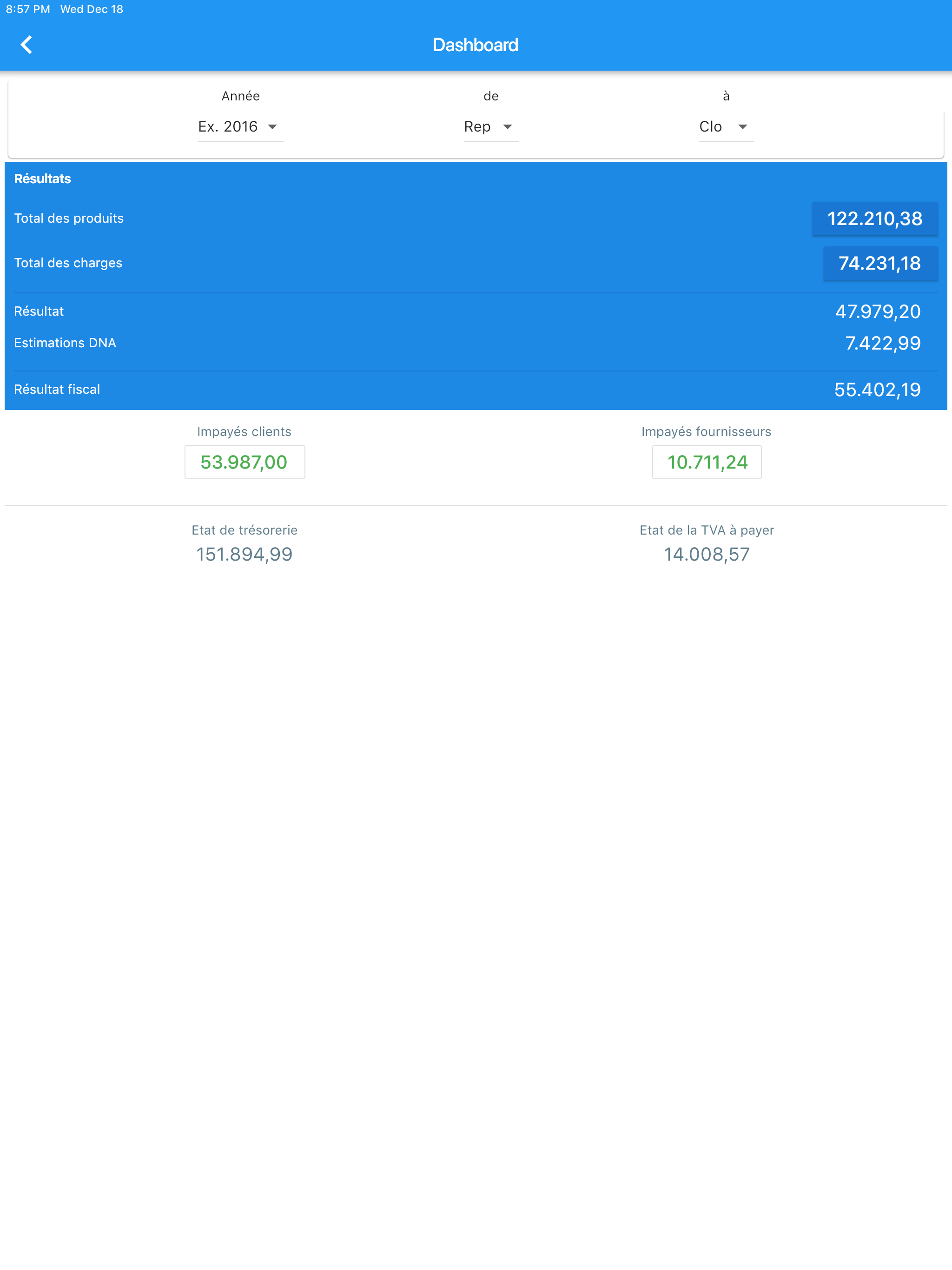Screen dimensions: 952x1270
Task: Click the Total des produits label
Action: (x=69, y=218)
